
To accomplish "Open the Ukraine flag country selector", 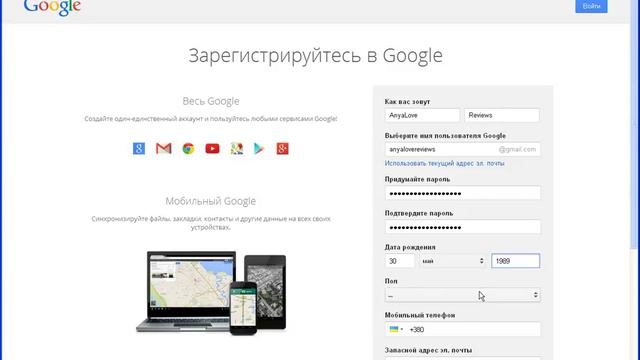I will (x=396, y=329).
